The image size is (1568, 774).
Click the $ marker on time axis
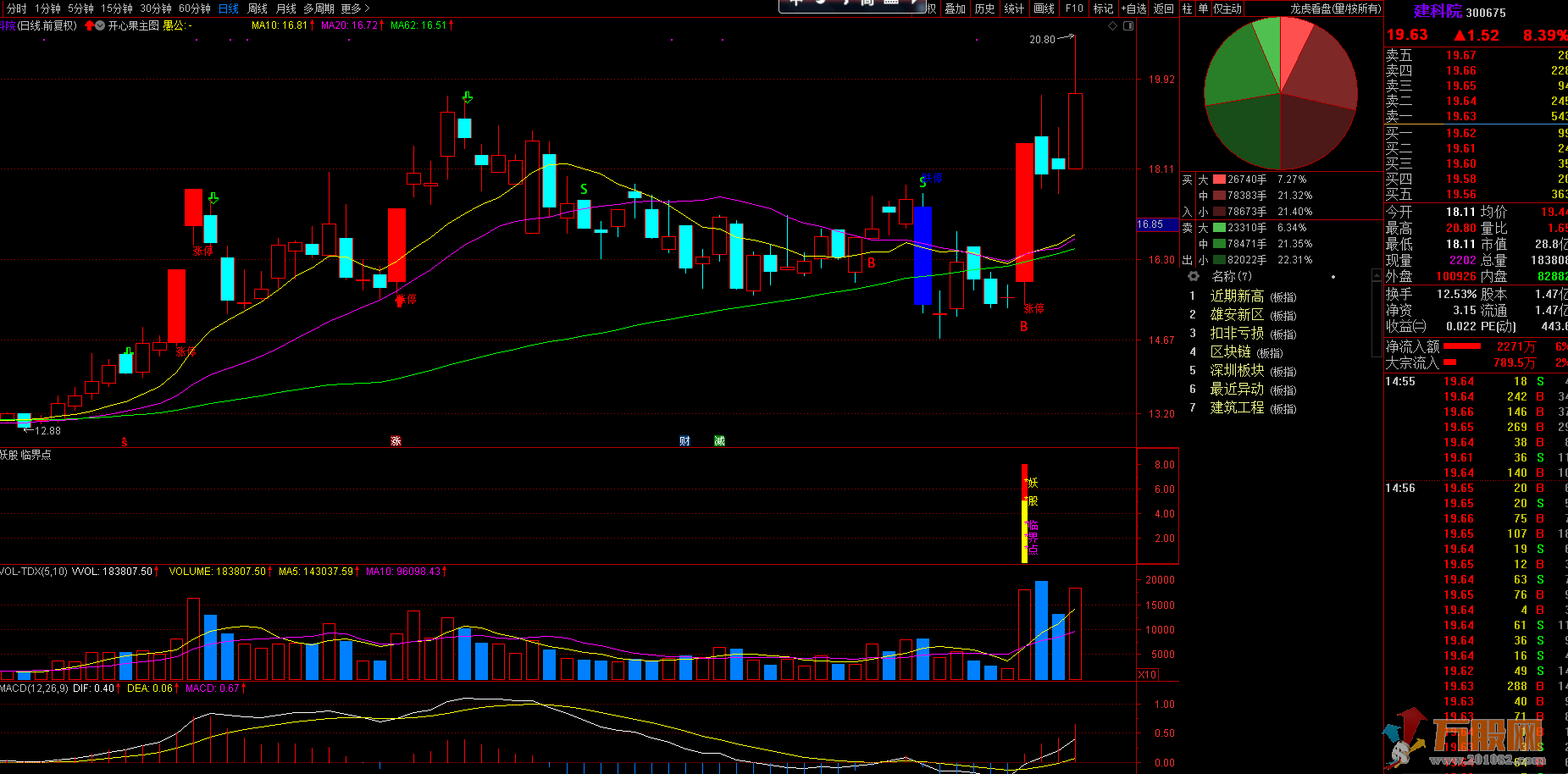point(125,442)
